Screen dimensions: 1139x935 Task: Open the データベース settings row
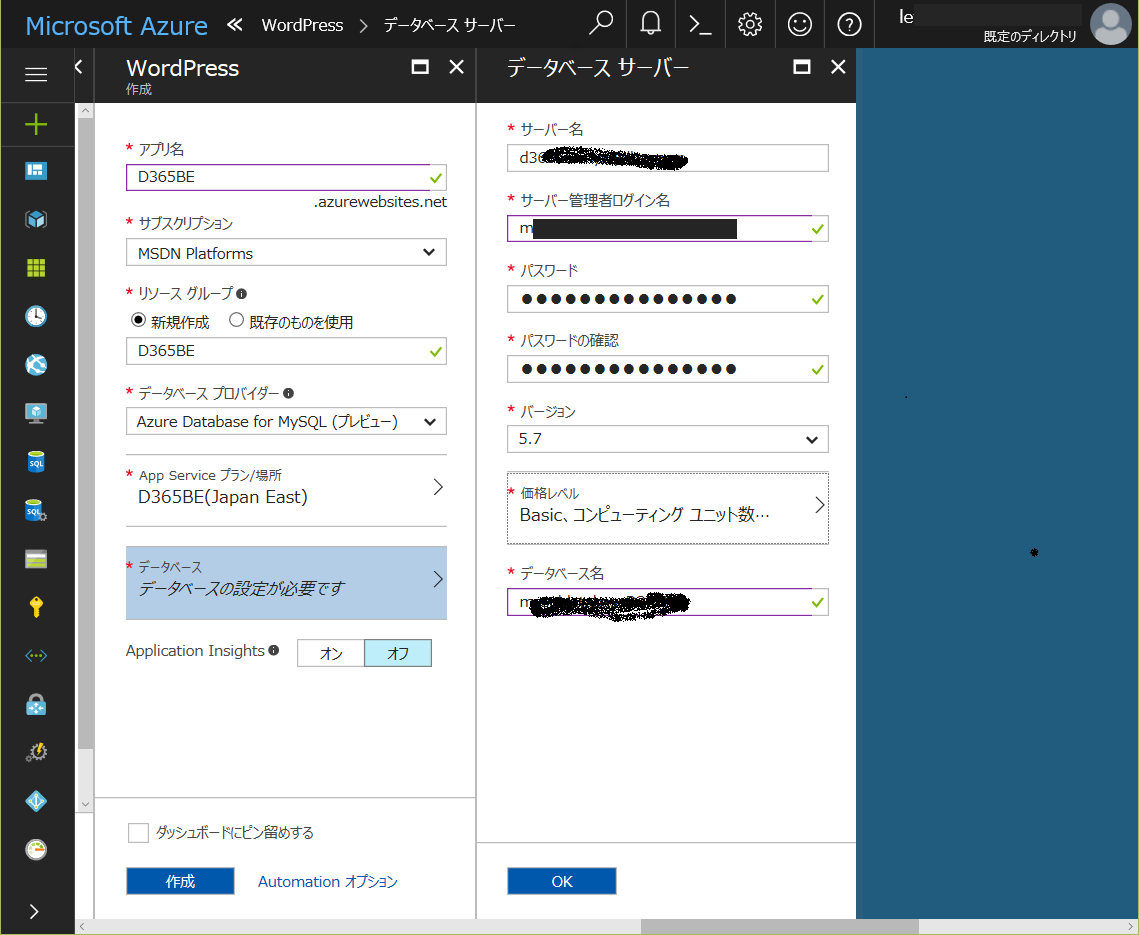tap(286, 583)
